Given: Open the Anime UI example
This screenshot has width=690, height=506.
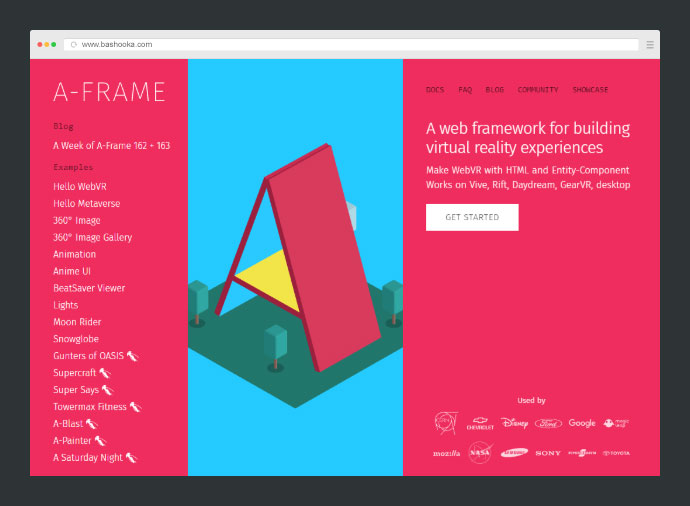Looking at the screenshot, I should 72,271.
